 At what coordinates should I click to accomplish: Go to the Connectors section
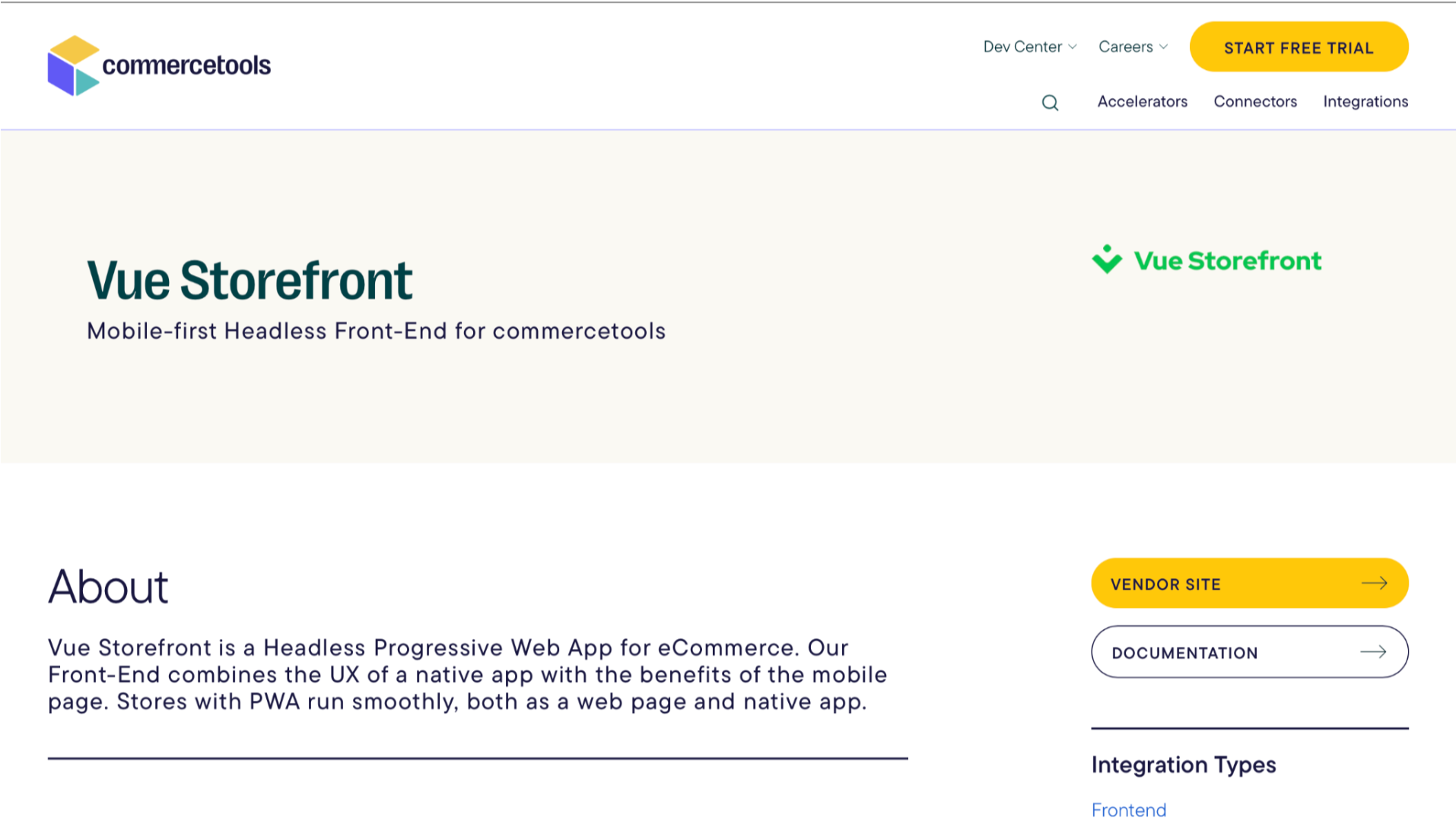tap(1255, 102)
